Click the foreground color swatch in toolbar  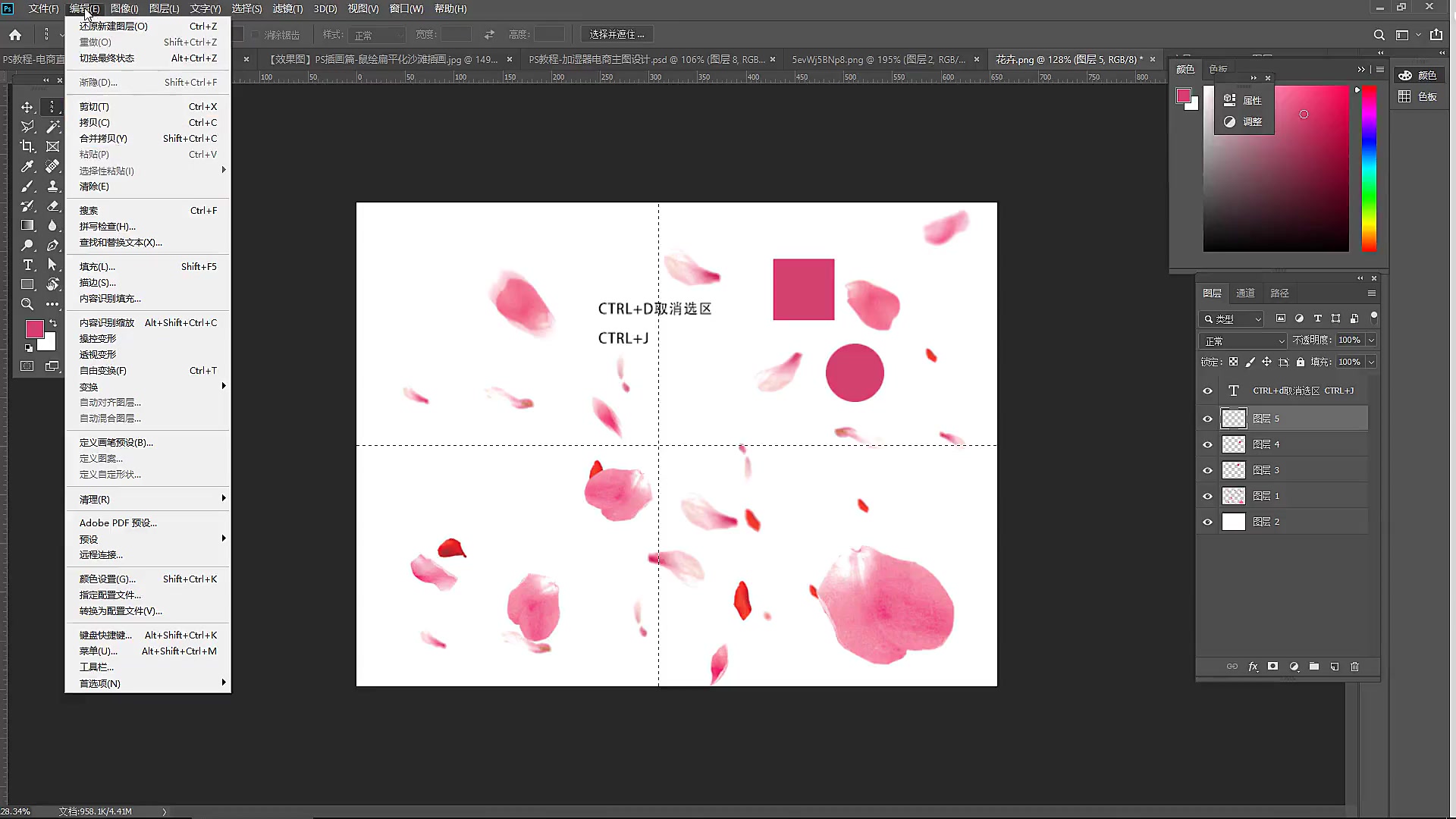coord(34,328)
